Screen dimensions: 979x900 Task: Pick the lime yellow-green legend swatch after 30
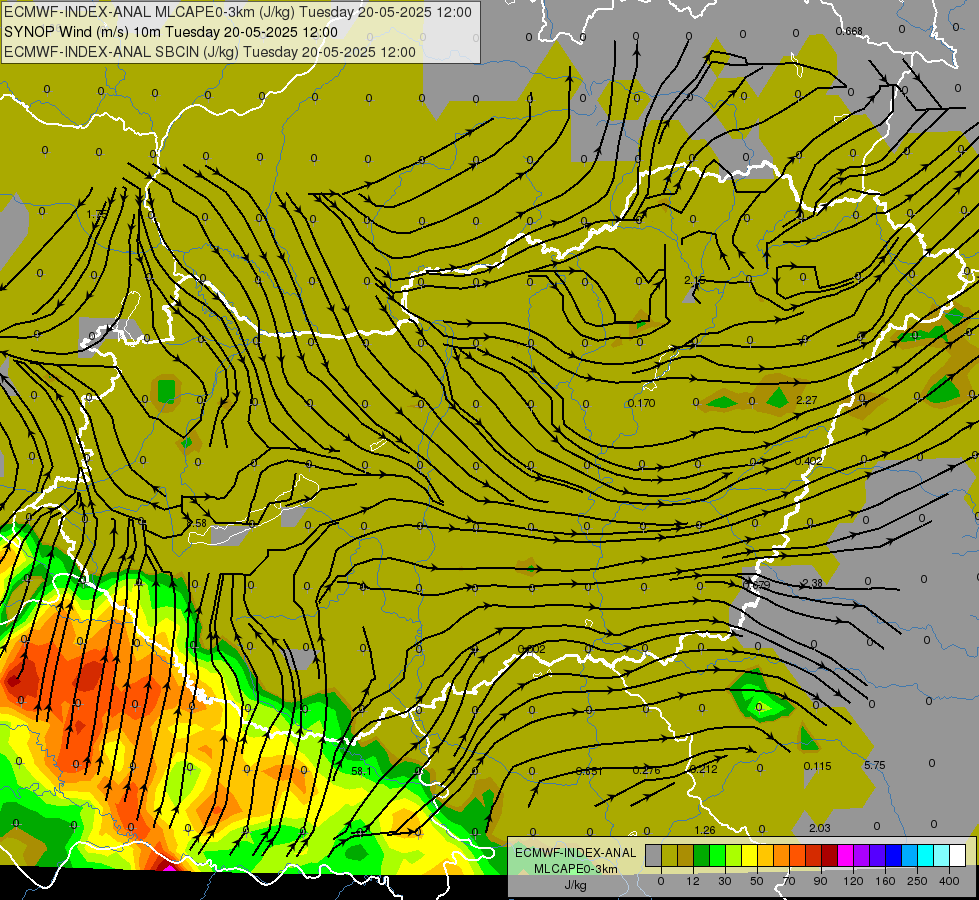[x=734, y=855]
